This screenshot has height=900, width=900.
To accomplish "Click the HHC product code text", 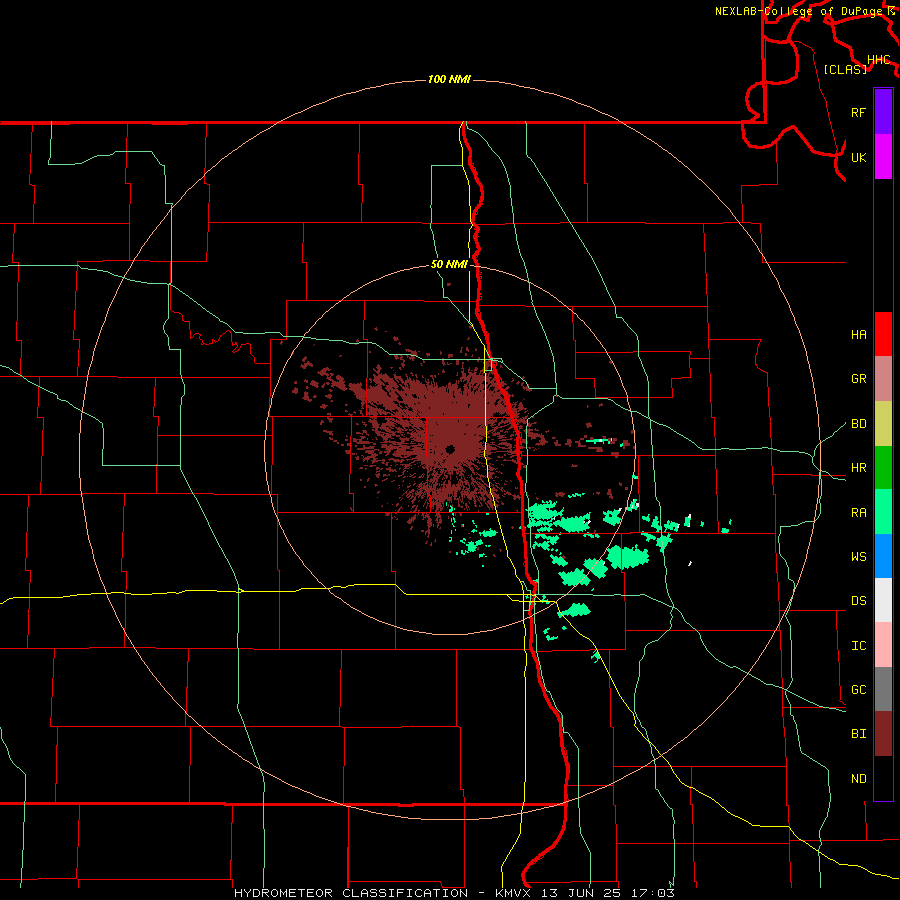I will [878, 60].
